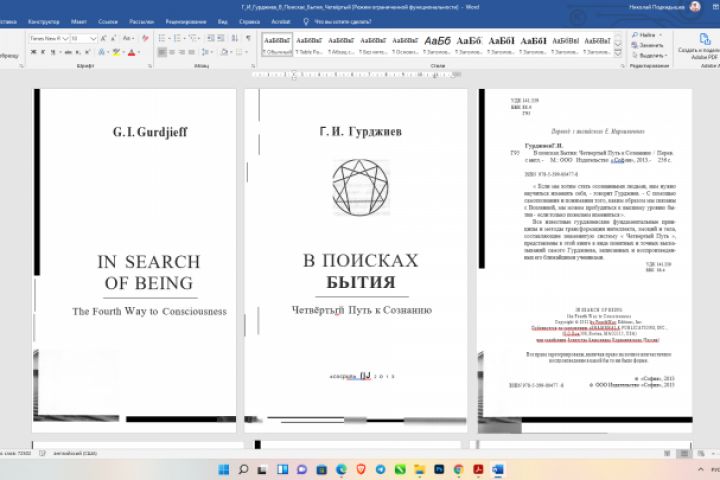Toggle align-left paragraph alignment
Screen dimensions: 720x480
(x=162, y=52)
